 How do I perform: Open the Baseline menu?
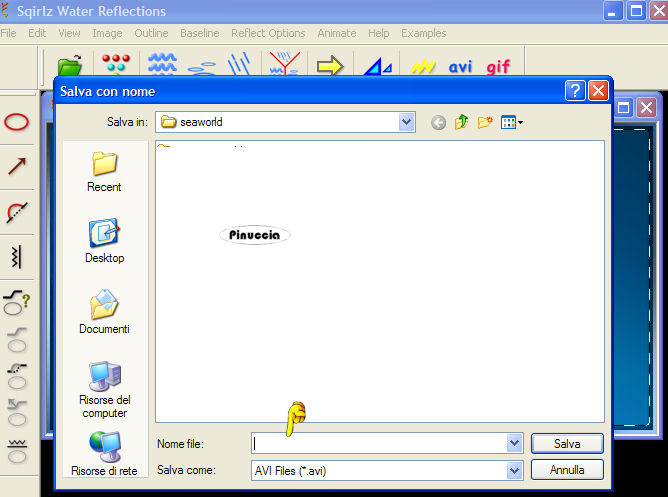[x=199, y=33]
